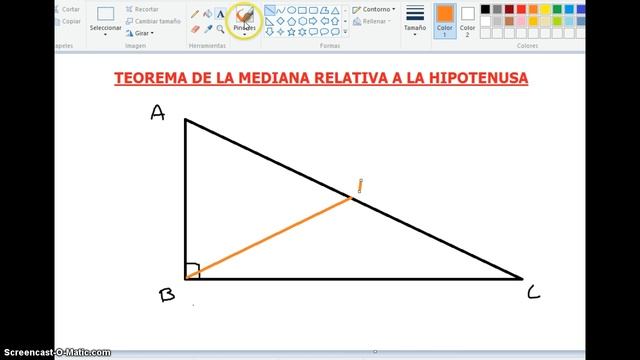The height and width of the screenshot is (360, 640).
Task: Pick the dark red color swatch
Action: point(509,9)
